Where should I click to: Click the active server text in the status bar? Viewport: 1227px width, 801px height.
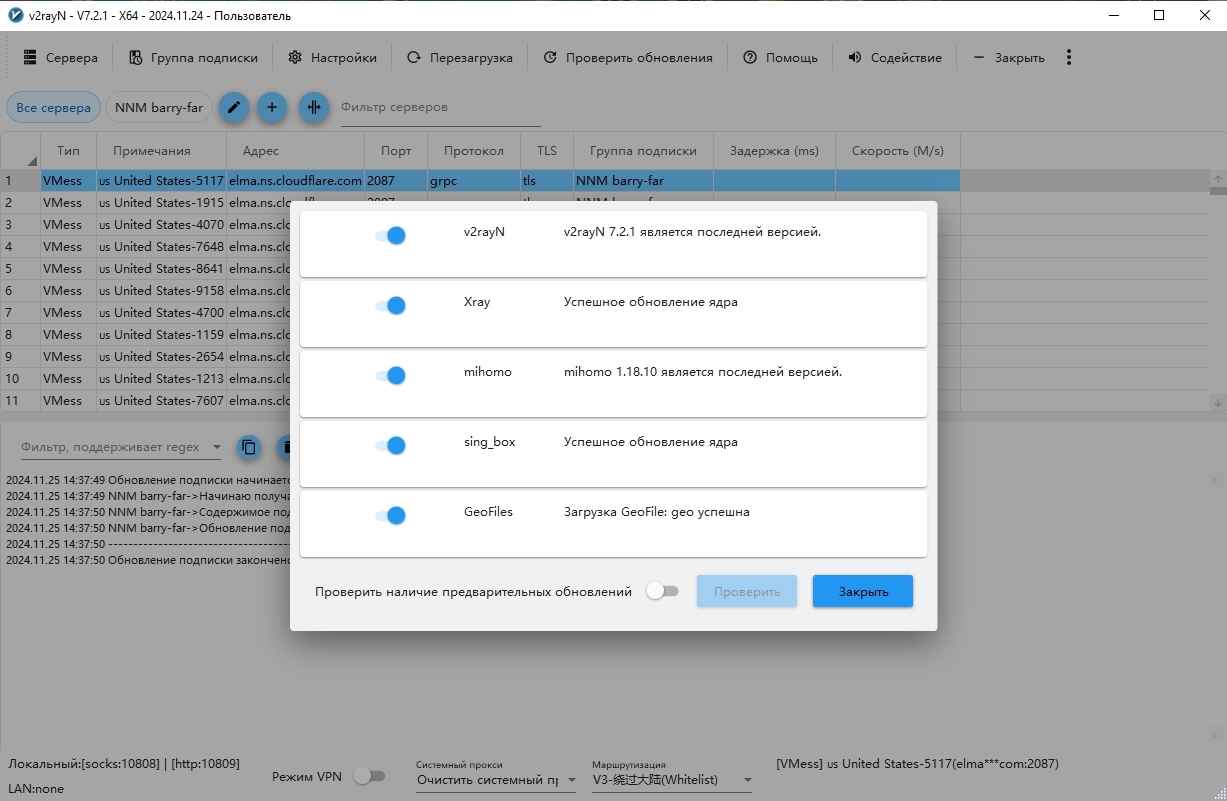tap(917, 764)
